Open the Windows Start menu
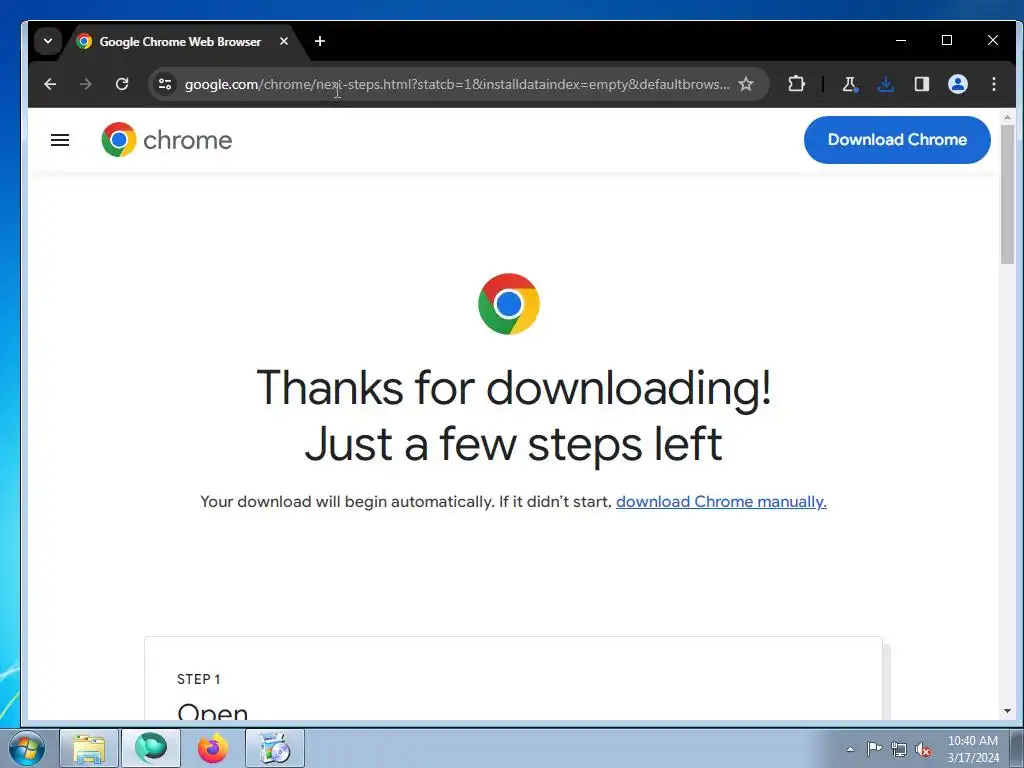 pos(27,748)
